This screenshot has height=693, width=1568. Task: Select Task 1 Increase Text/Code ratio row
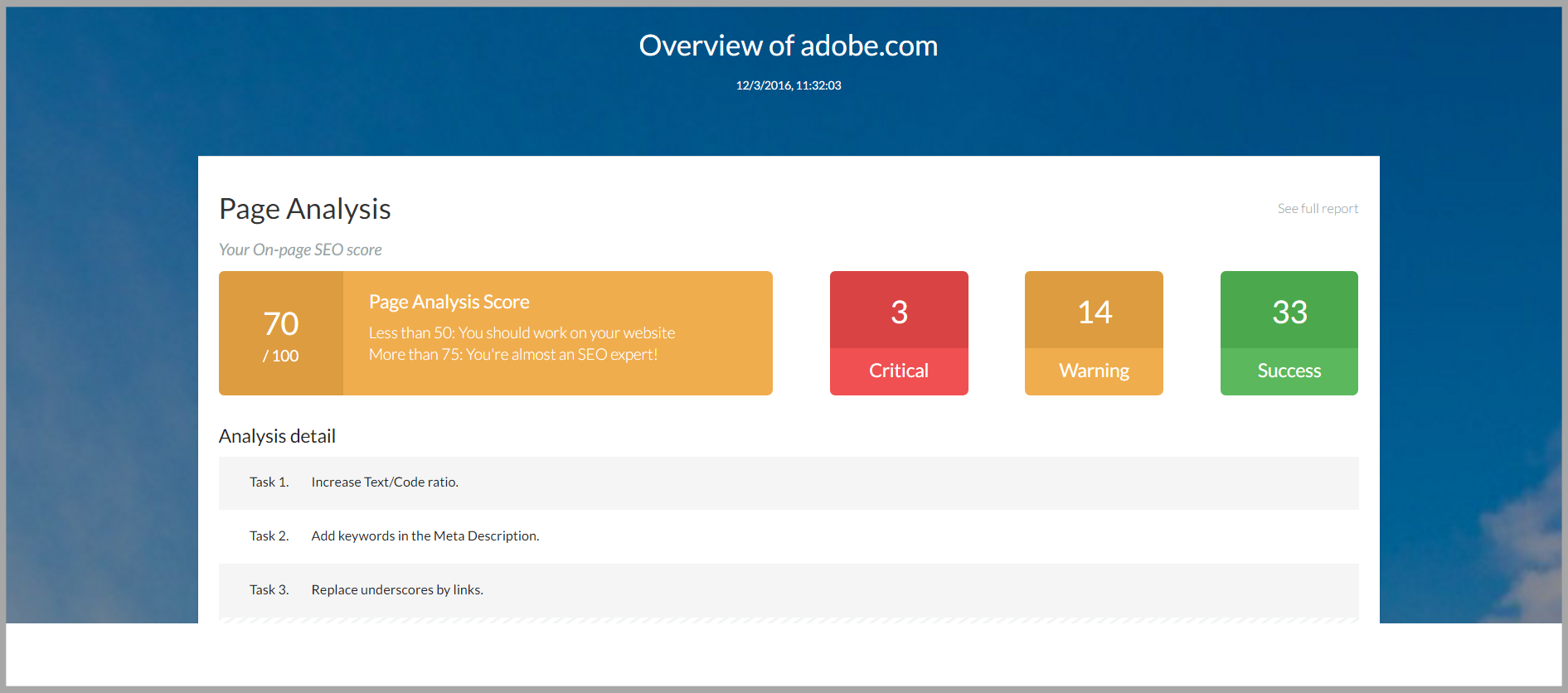pyautogui.click(x=789, y=482)
